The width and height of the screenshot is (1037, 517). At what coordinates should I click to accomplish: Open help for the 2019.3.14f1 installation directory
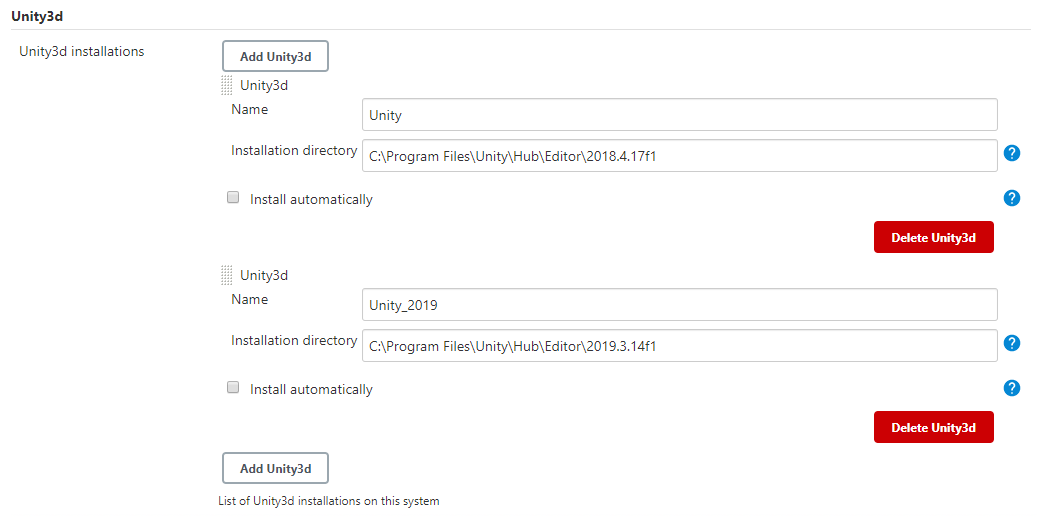(x=1011, y=343)
